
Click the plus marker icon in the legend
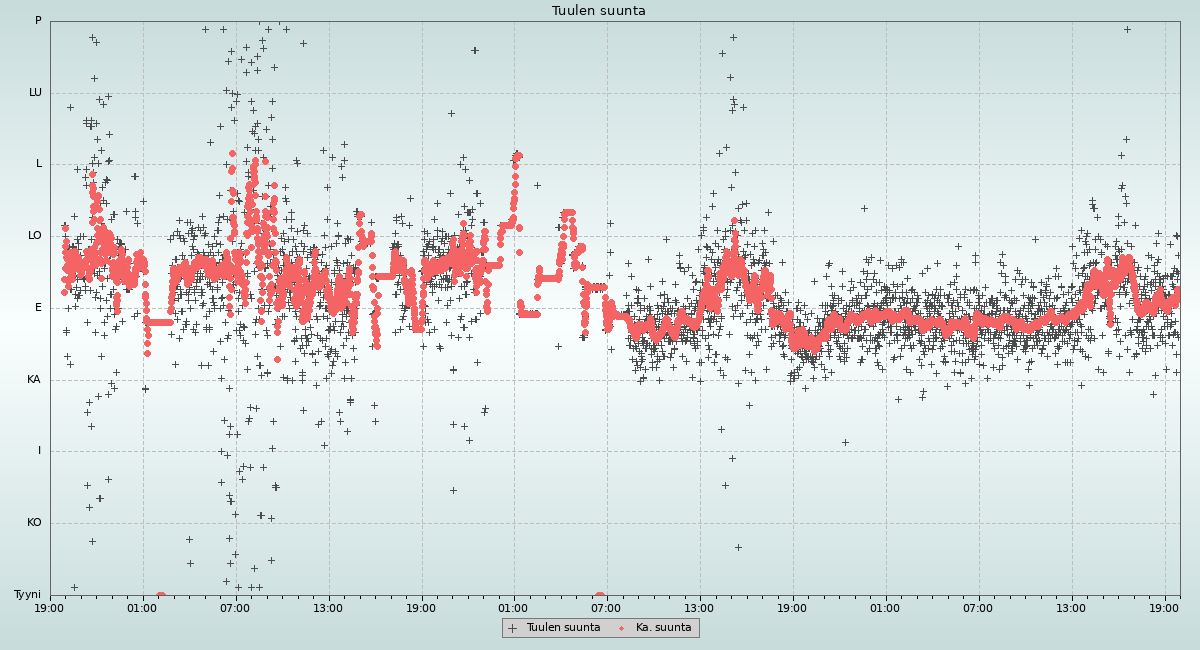(513, 628)
